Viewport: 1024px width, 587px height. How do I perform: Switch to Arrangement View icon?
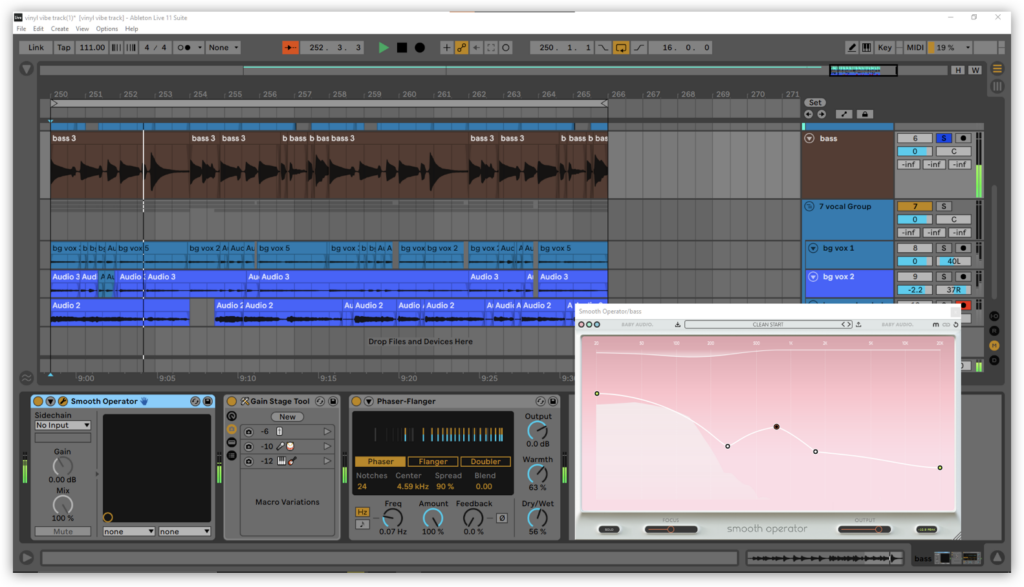tap(997, 69)
